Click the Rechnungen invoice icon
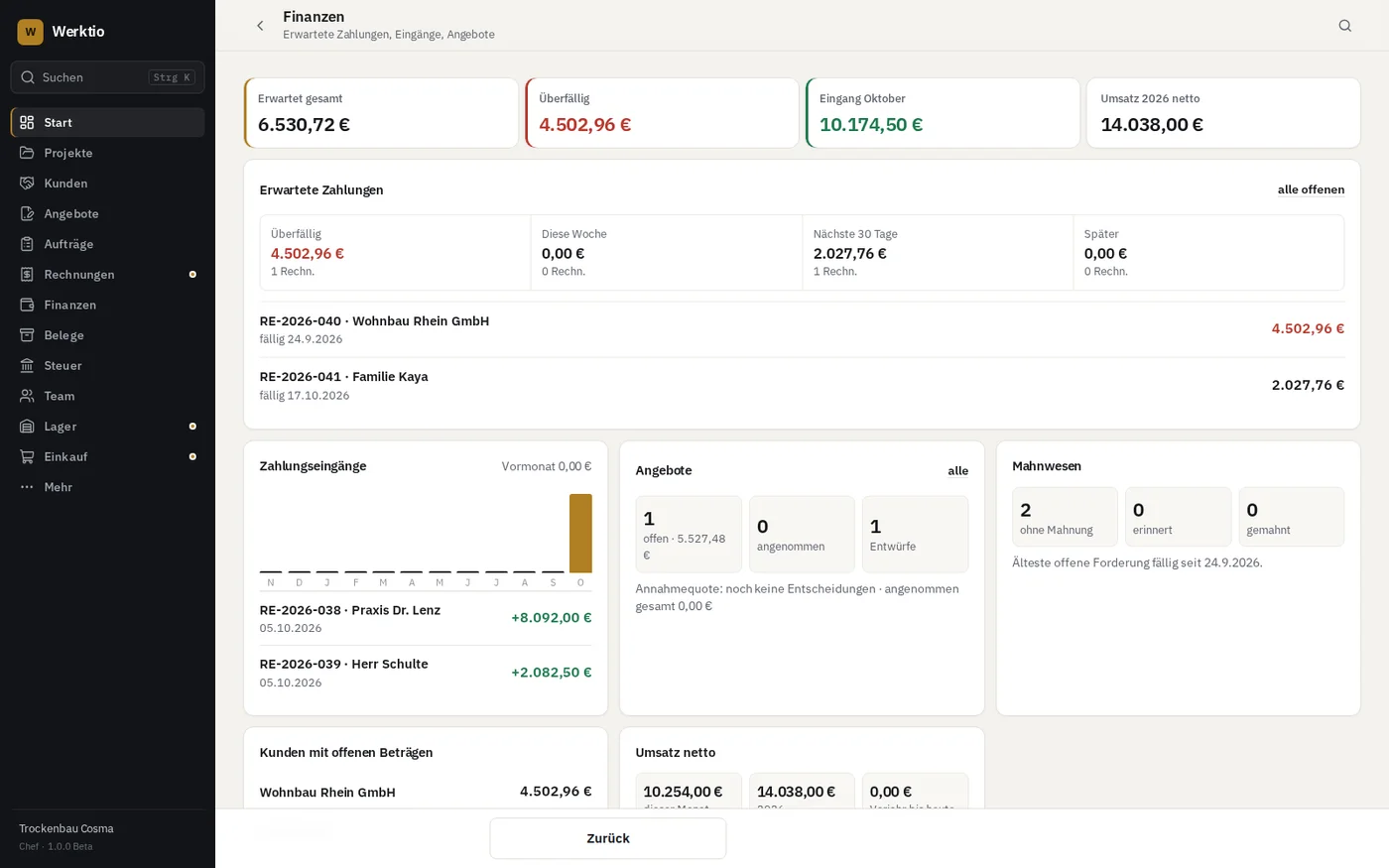The width and height of the screenshot is (1389, 868). coord(27,275)
